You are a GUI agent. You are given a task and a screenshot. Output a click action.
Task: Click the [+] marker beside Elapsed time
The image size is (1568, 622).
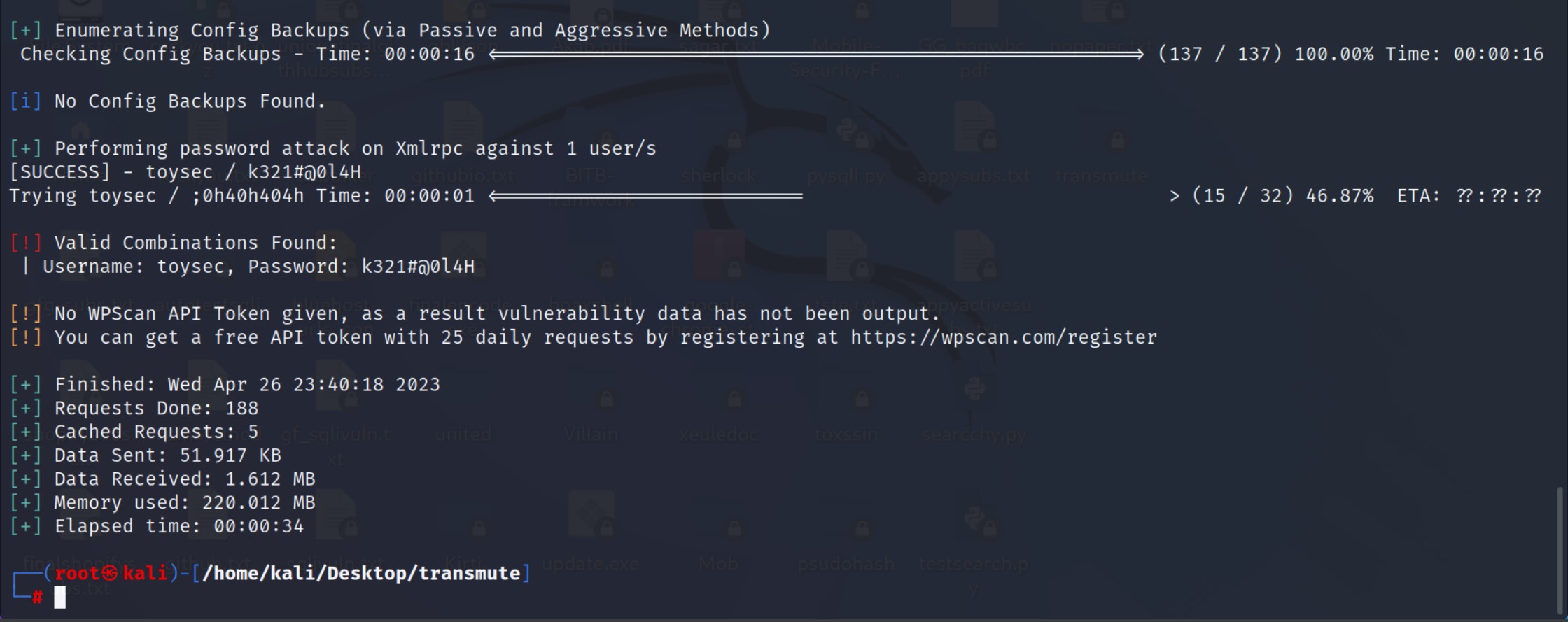click(x=26, y=526)
